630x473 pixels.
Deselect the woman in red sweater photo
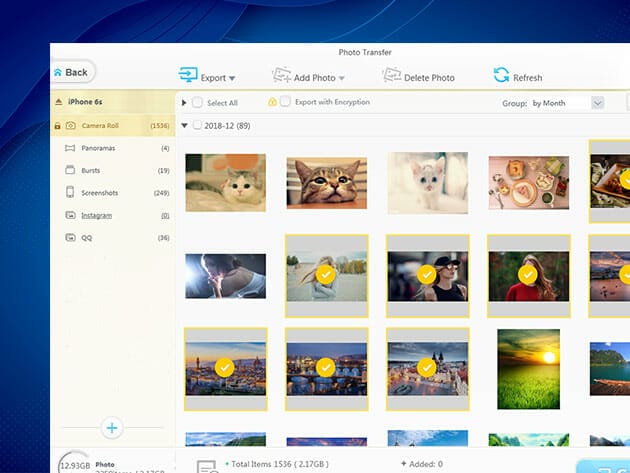point(528,275)
